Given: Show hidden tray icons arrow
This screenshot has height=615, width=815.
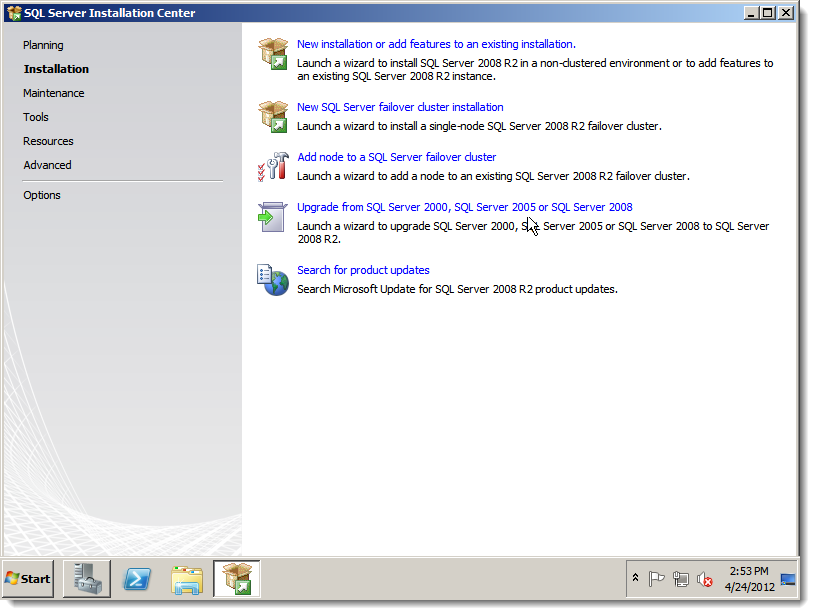Looking at the screenshot, I should (635, 578).
